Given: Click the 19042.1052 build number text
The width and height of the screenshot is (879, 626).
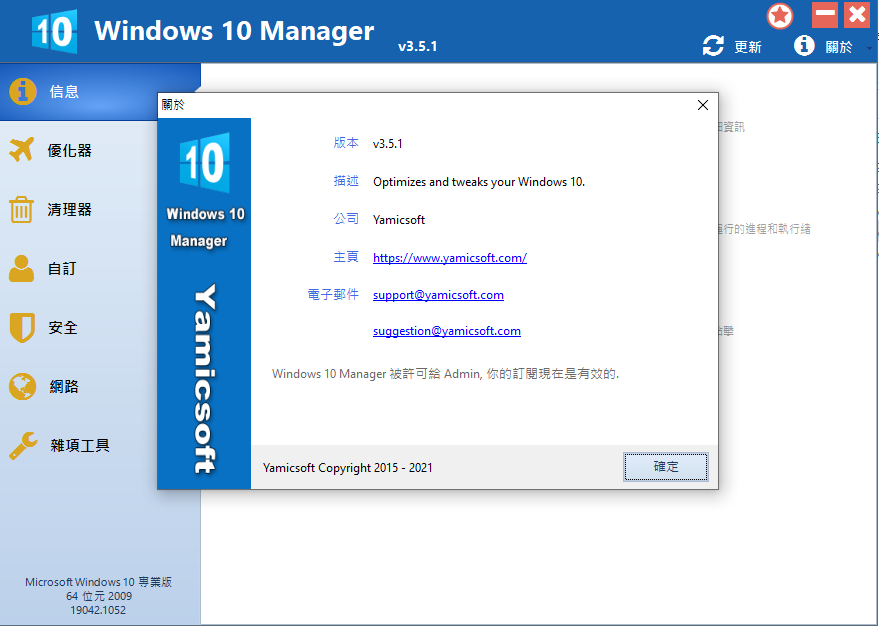Looking at the screenshot, I should coord(98,610).
